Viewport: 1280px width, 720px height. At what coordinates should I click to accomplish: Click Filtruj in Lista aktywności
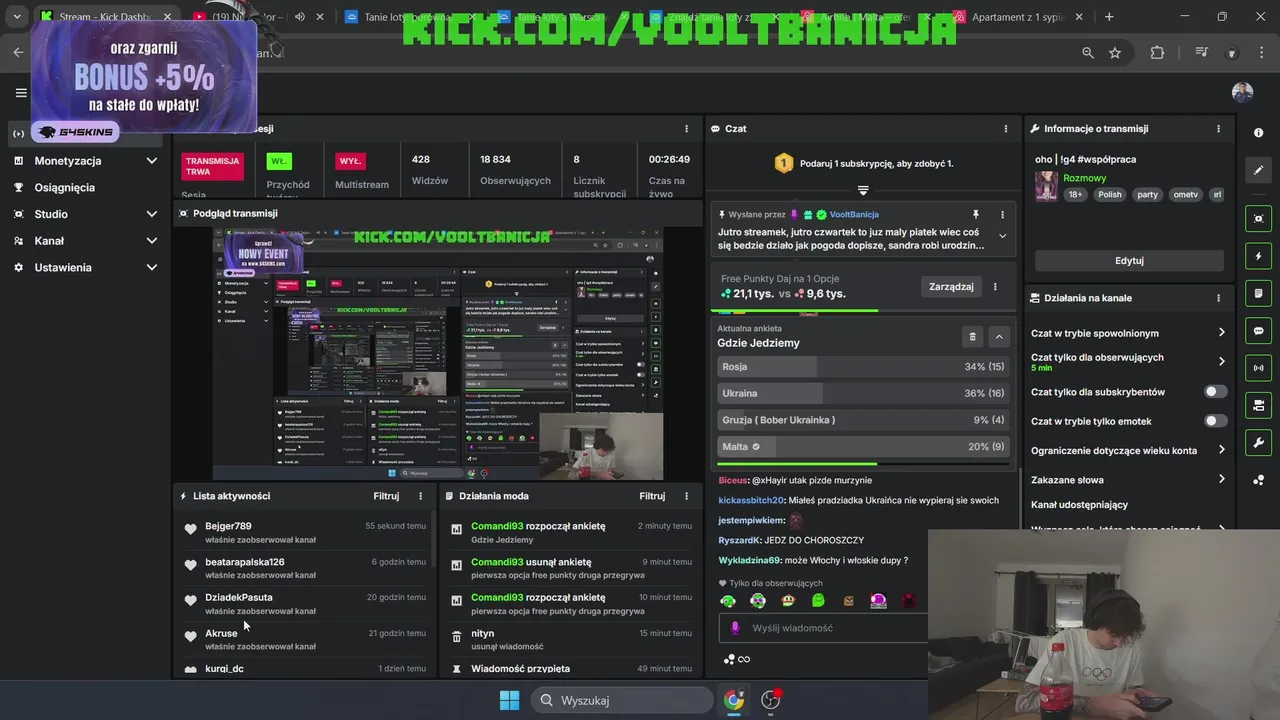[386, 496]
